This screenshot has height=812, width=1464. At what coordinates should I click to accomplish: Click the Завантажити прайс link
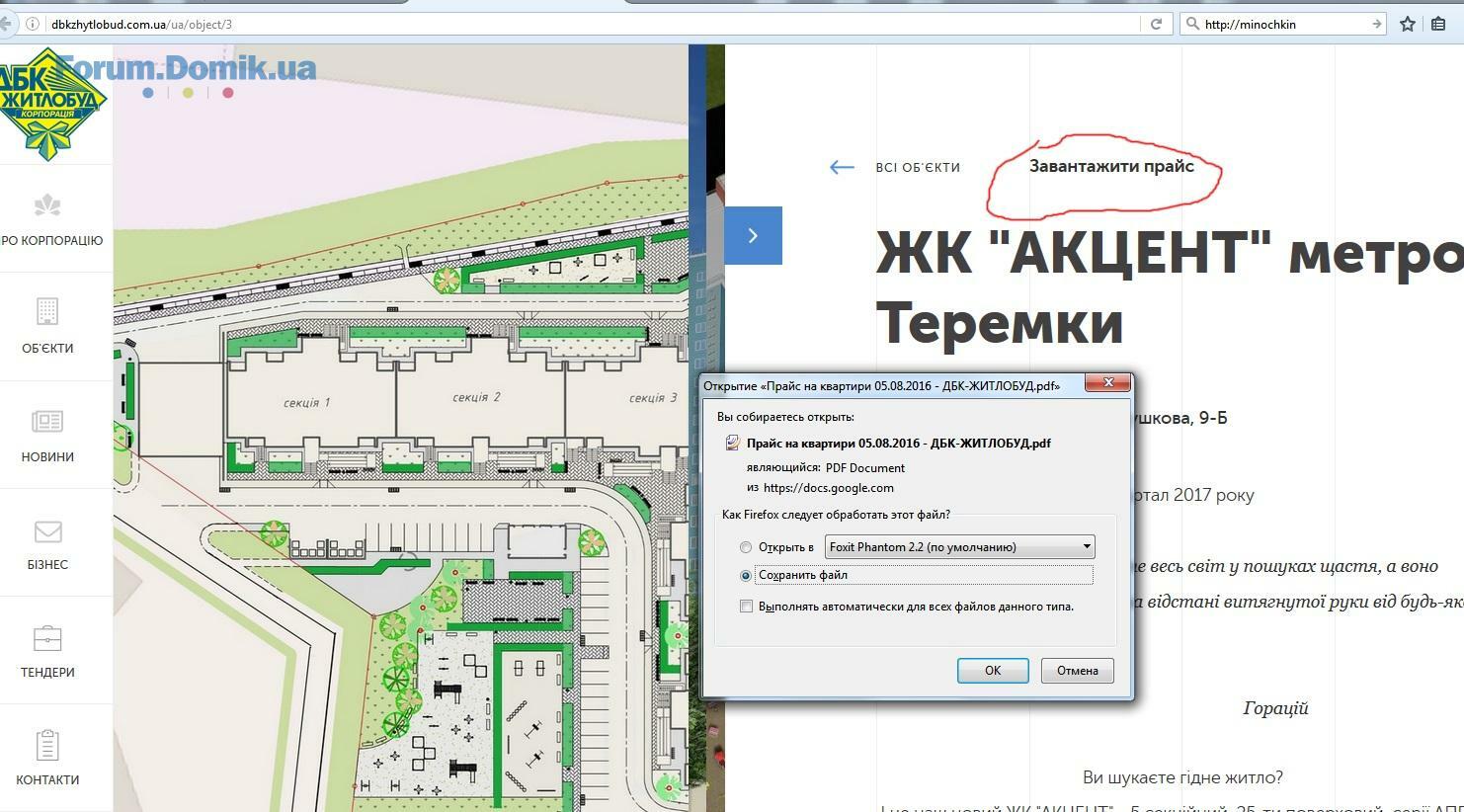1111,166
